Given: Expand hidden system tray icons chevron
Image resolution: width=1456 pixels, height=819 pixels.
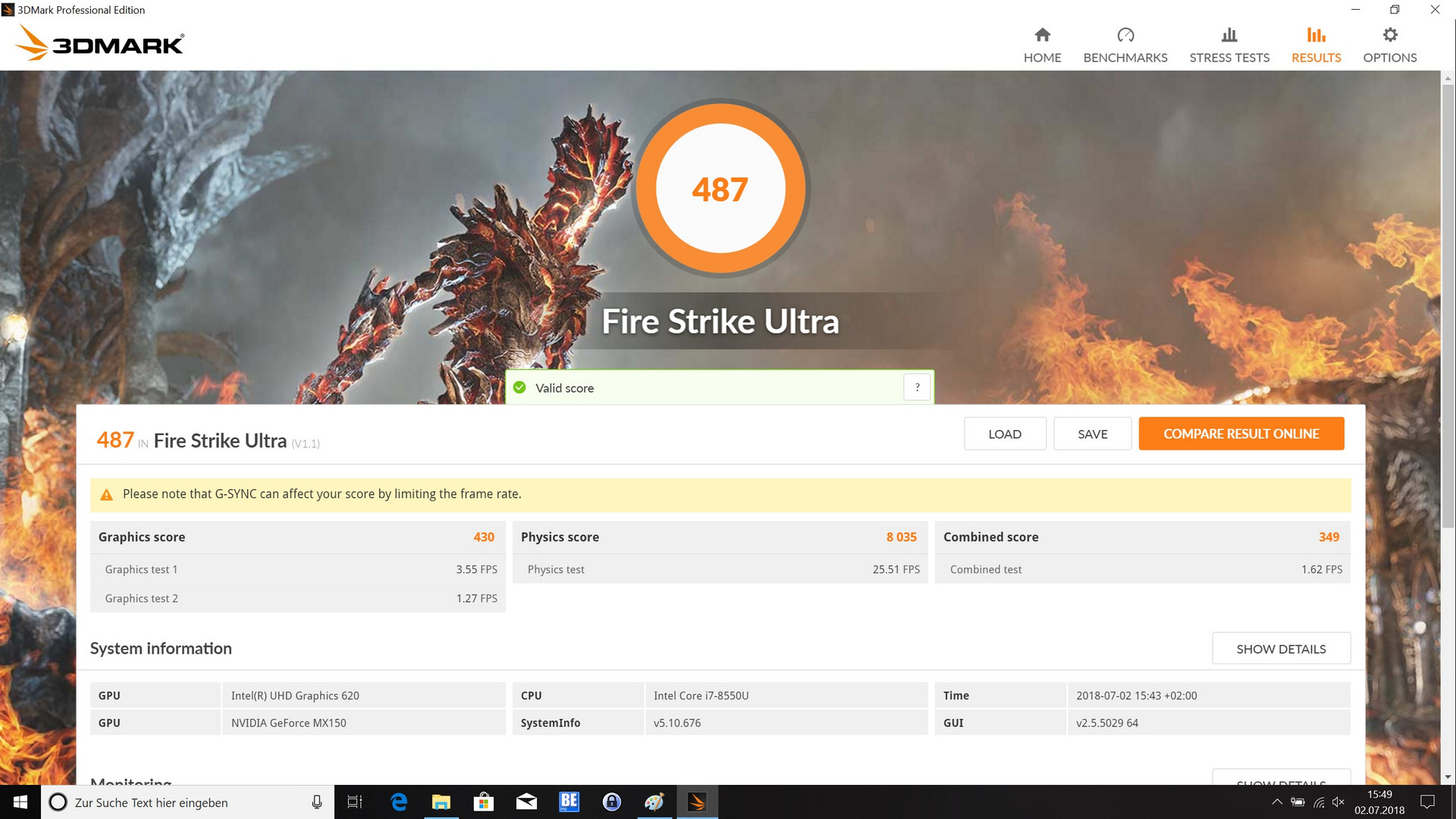Looking at the screenshot, I should (1277, 802).
